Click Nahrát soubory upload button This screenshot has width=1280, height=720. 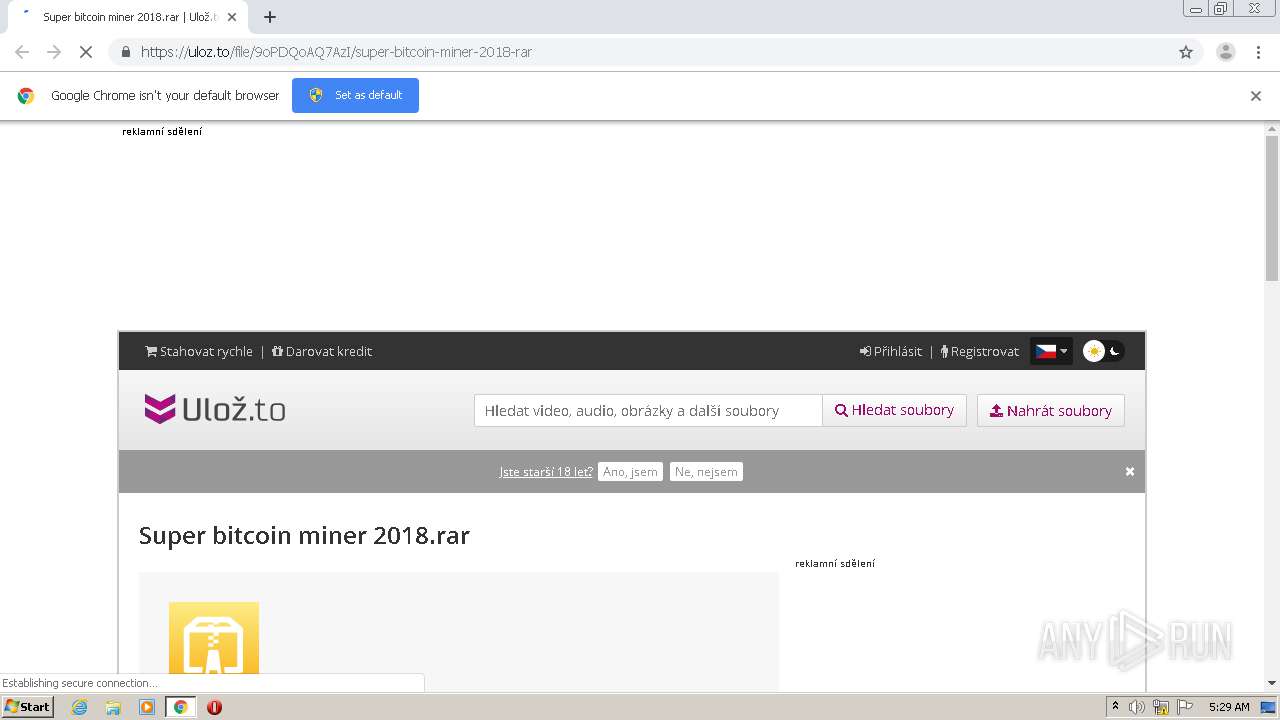click(x=1051, y=410)
